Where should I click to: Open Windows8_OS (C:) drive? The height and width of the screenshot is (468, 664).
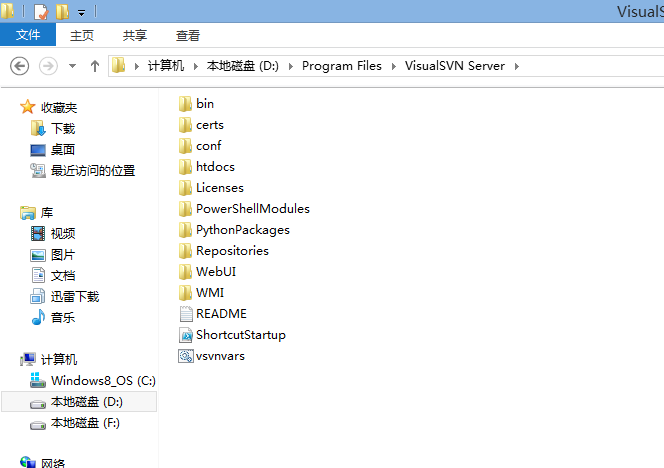click(x=103, y=381)
